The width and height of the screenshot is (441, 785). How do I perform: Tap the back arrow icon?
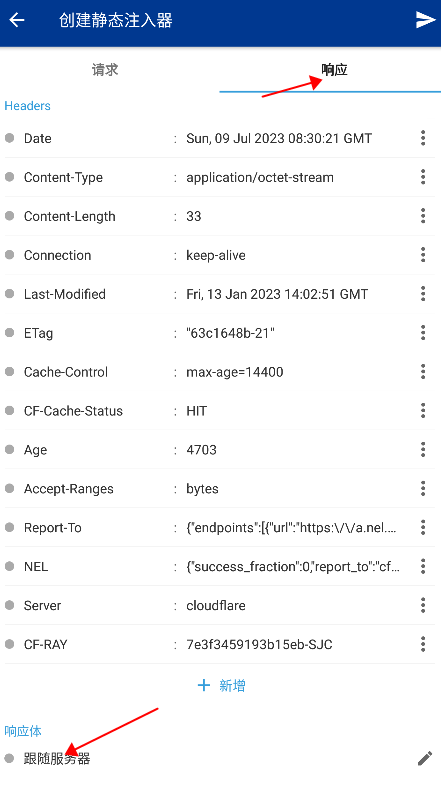click(x=17, y=20)
